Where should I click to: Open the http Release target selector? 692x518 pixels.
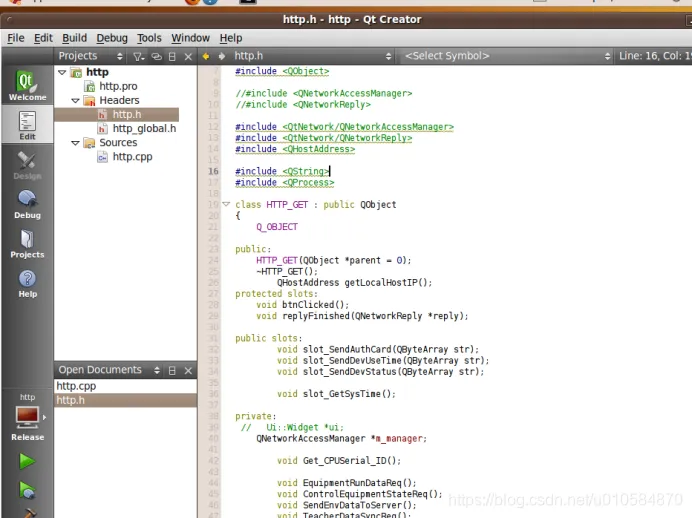(x=27, y=417)
